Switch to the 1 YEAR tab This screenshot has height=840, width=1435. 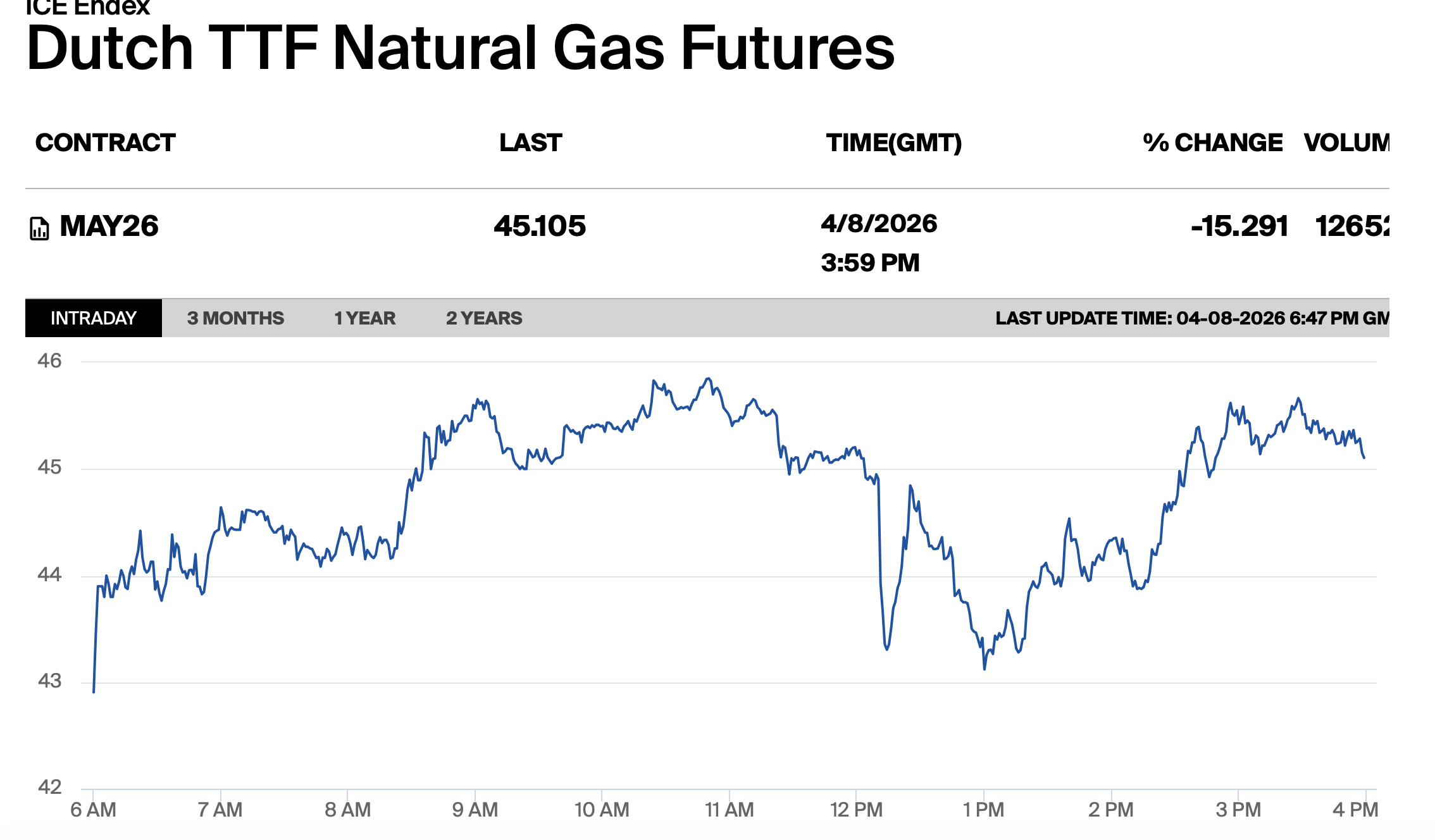coord(364,318)
